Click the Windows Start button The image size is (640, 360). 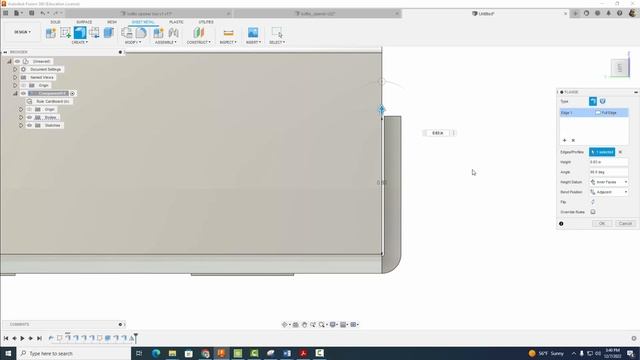point(8,353)
